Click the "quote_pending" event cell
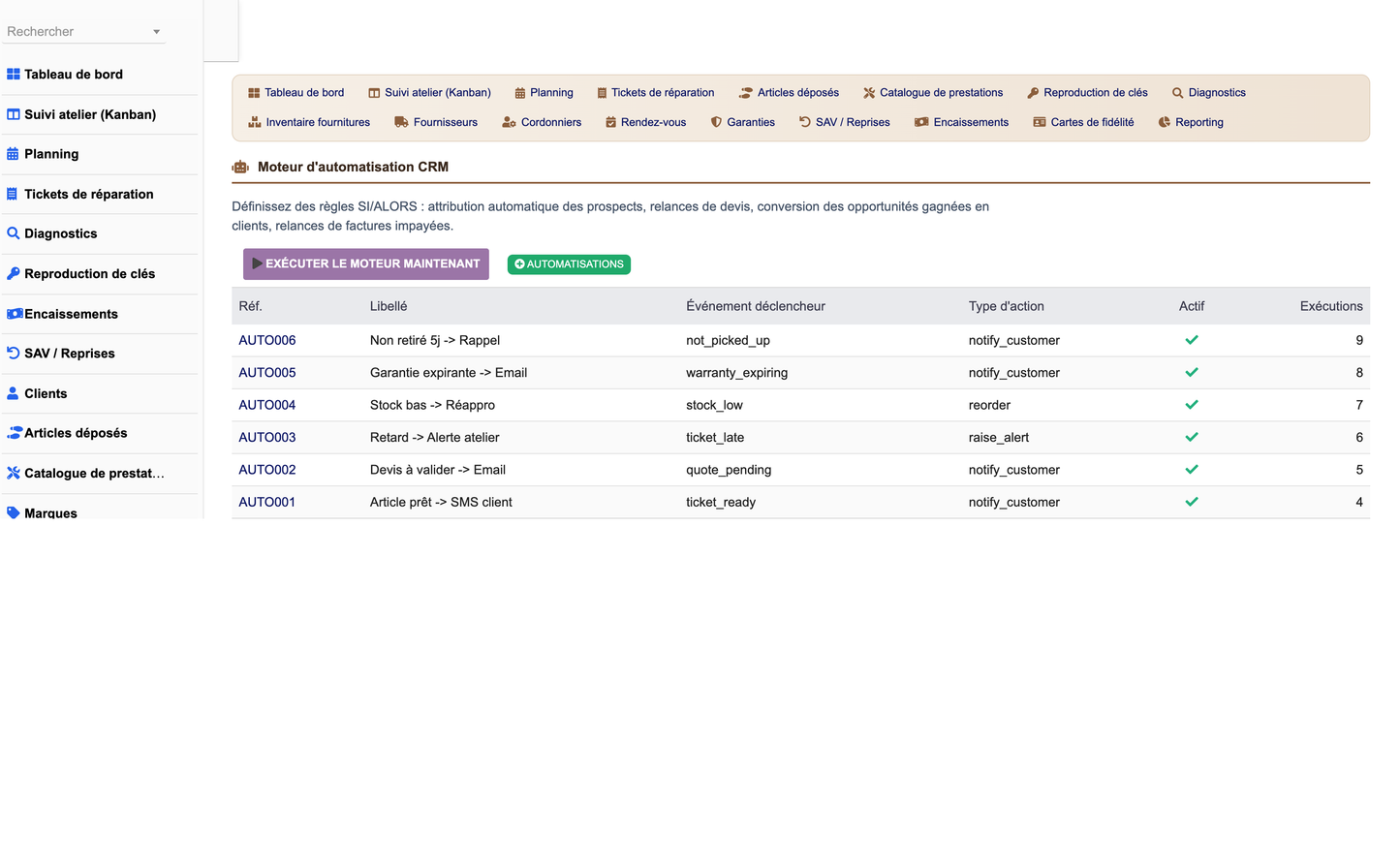1400x866 pixels. pyautogui.click(x=729, y=470)
